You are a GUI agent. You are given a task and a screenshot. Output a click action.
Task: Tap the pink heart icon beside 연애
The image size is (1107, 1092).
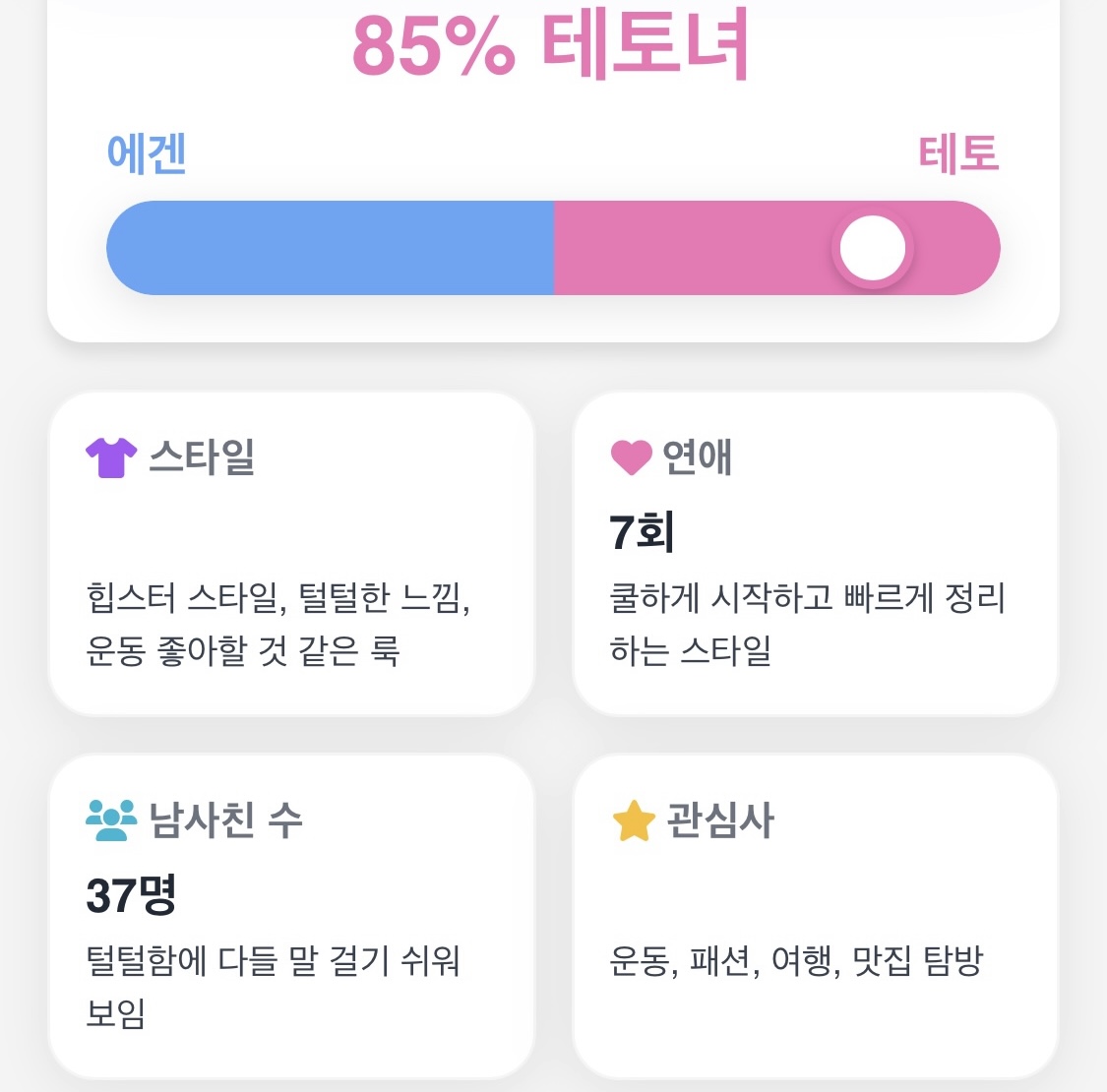[631, 457]
